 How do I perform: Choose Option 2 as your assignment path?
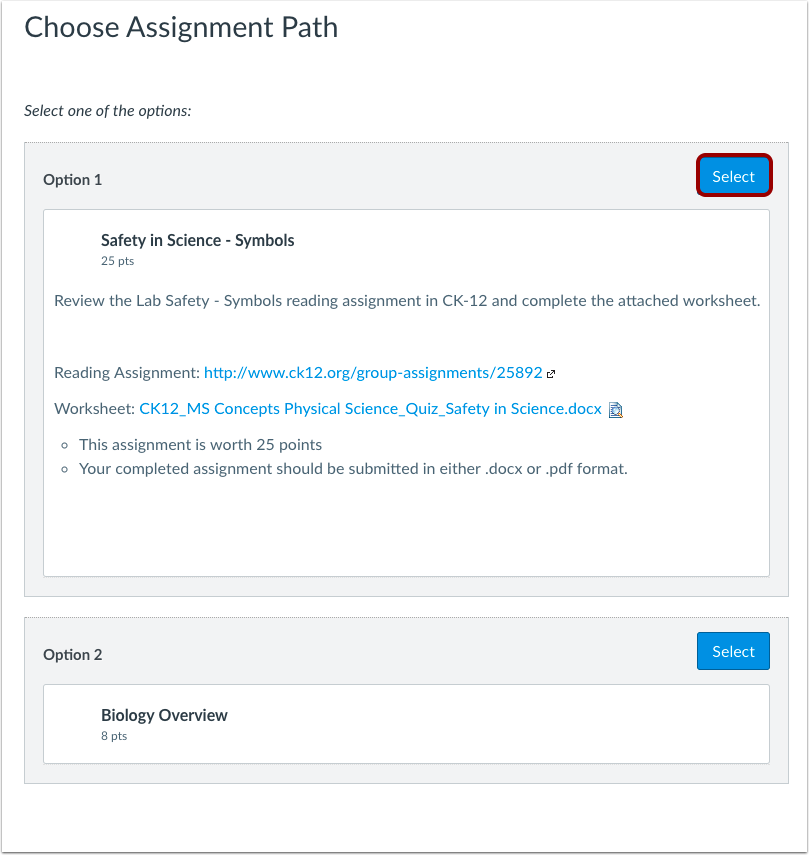[733, 650]
